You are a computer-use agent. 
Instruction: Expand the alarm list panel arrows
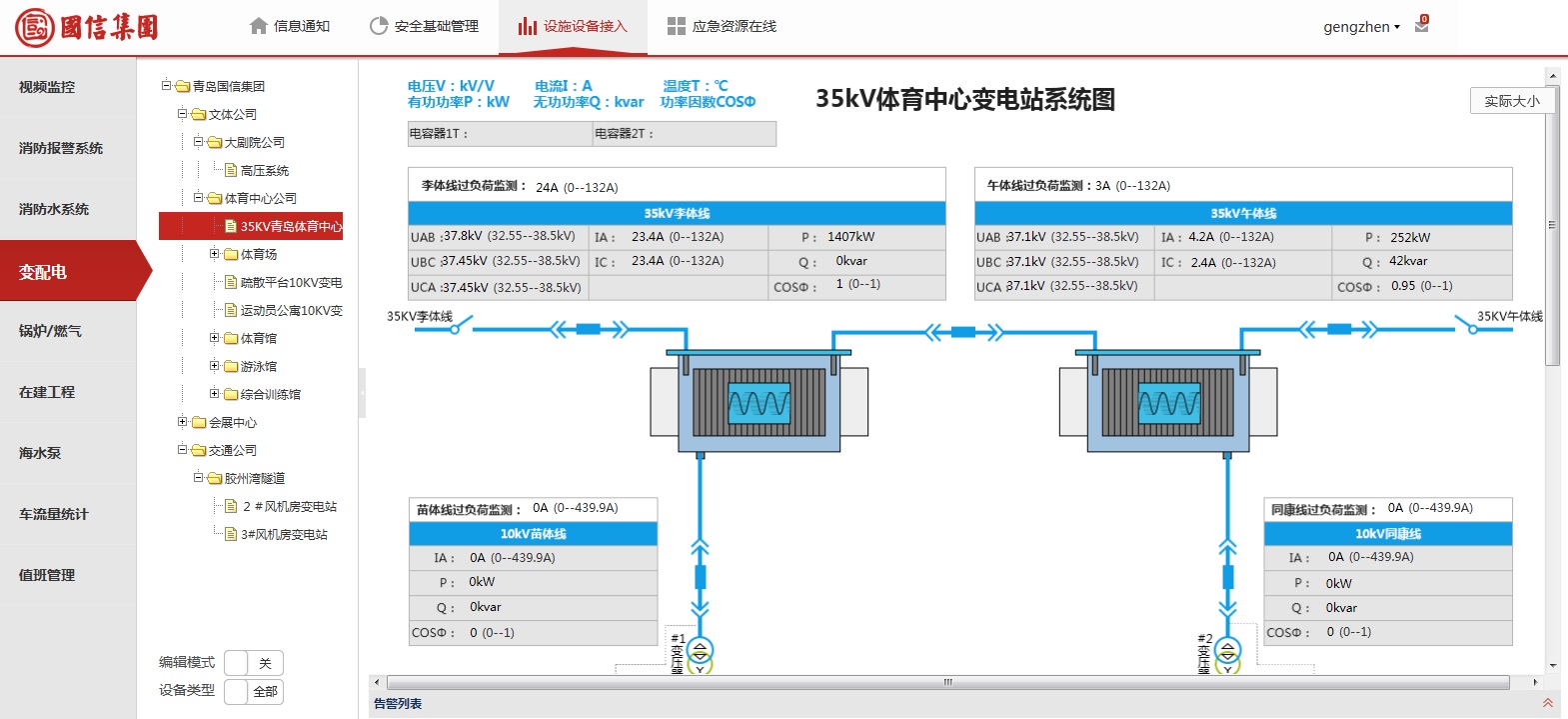pos(1547,704)
